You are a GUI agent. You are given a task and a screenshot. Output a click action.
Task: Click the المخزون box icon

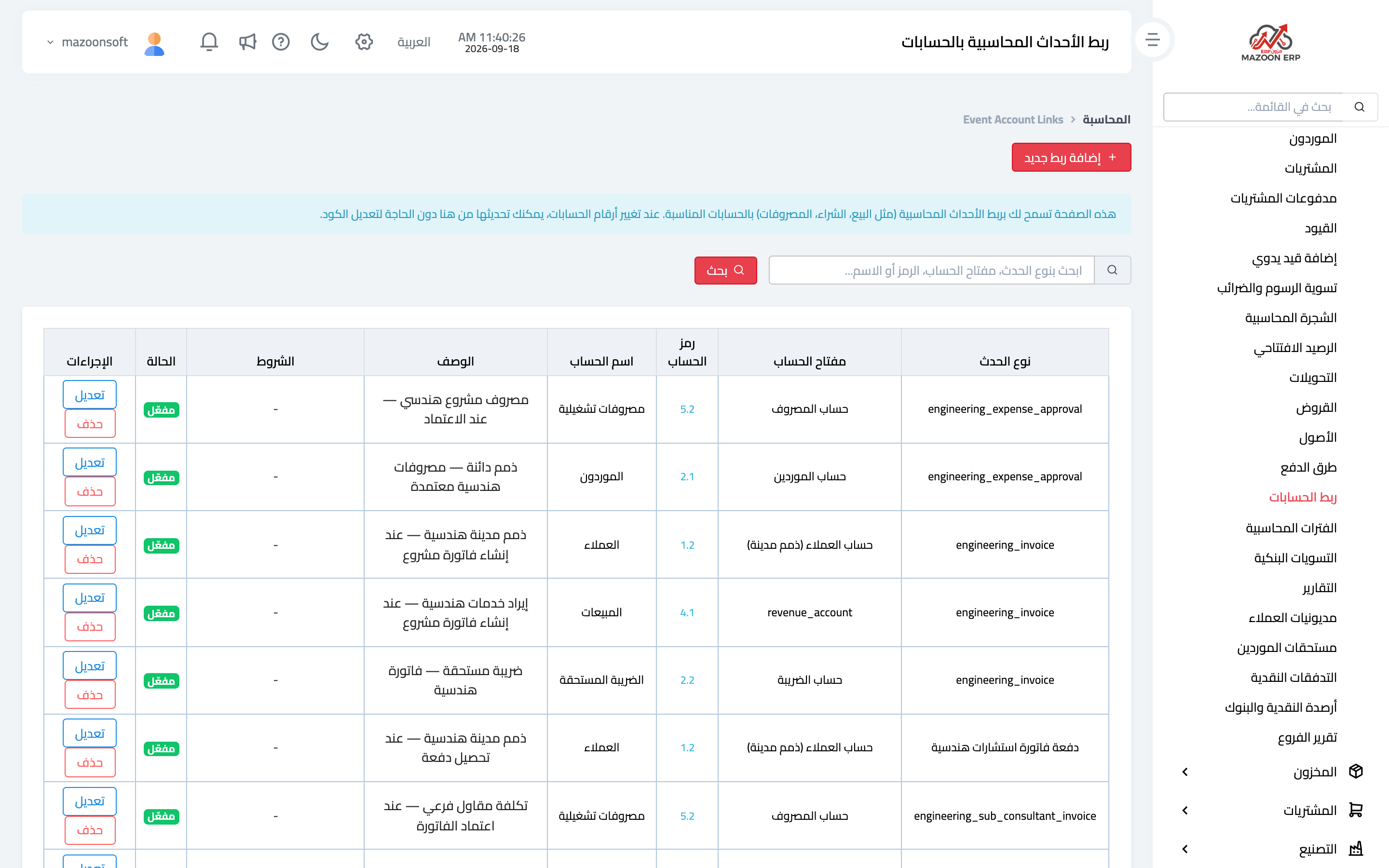point(1356,771)
